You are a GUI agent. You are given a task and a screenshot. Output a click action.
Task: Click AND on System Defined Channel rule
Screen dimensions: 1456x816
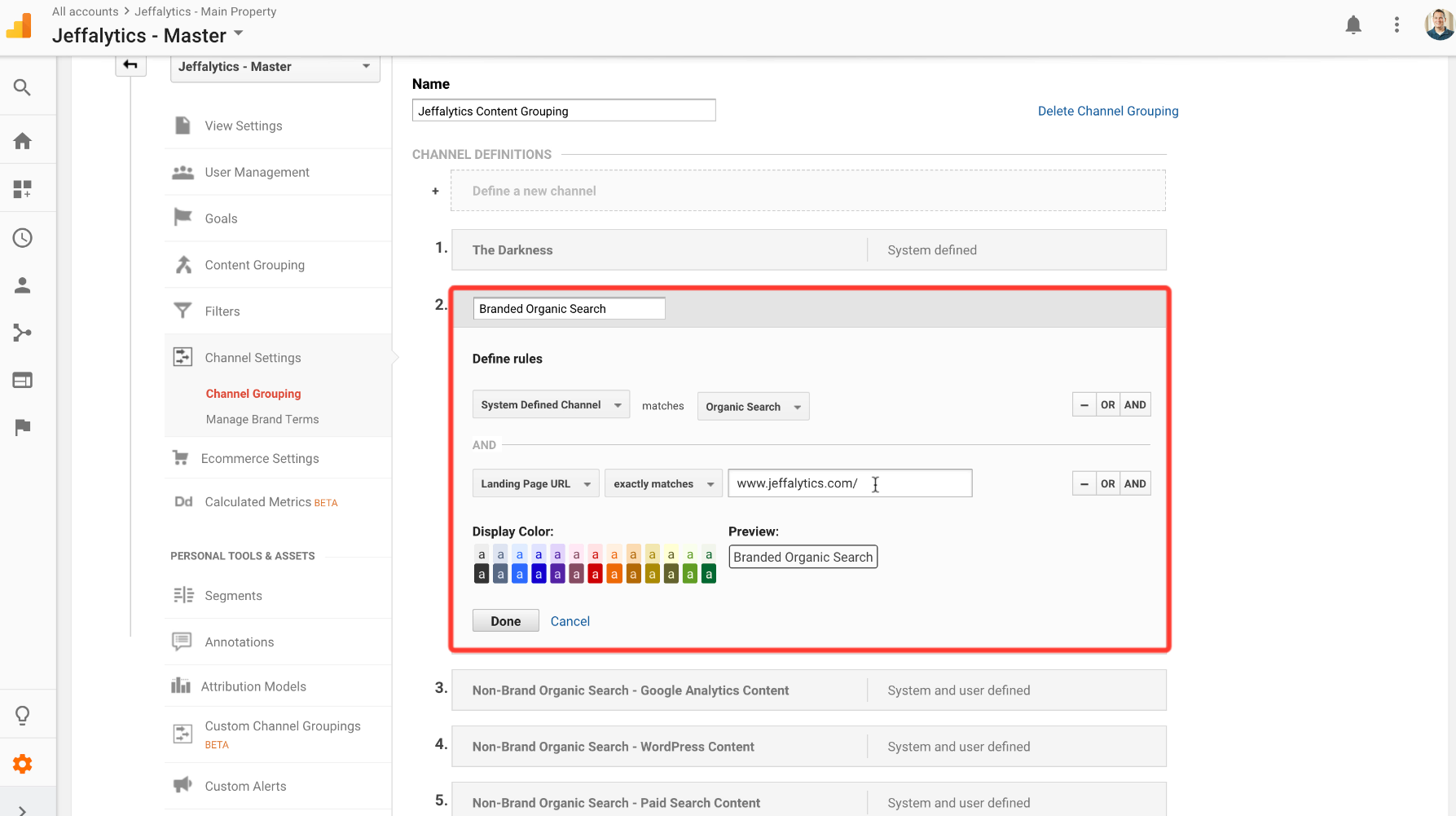point(1134,404)
